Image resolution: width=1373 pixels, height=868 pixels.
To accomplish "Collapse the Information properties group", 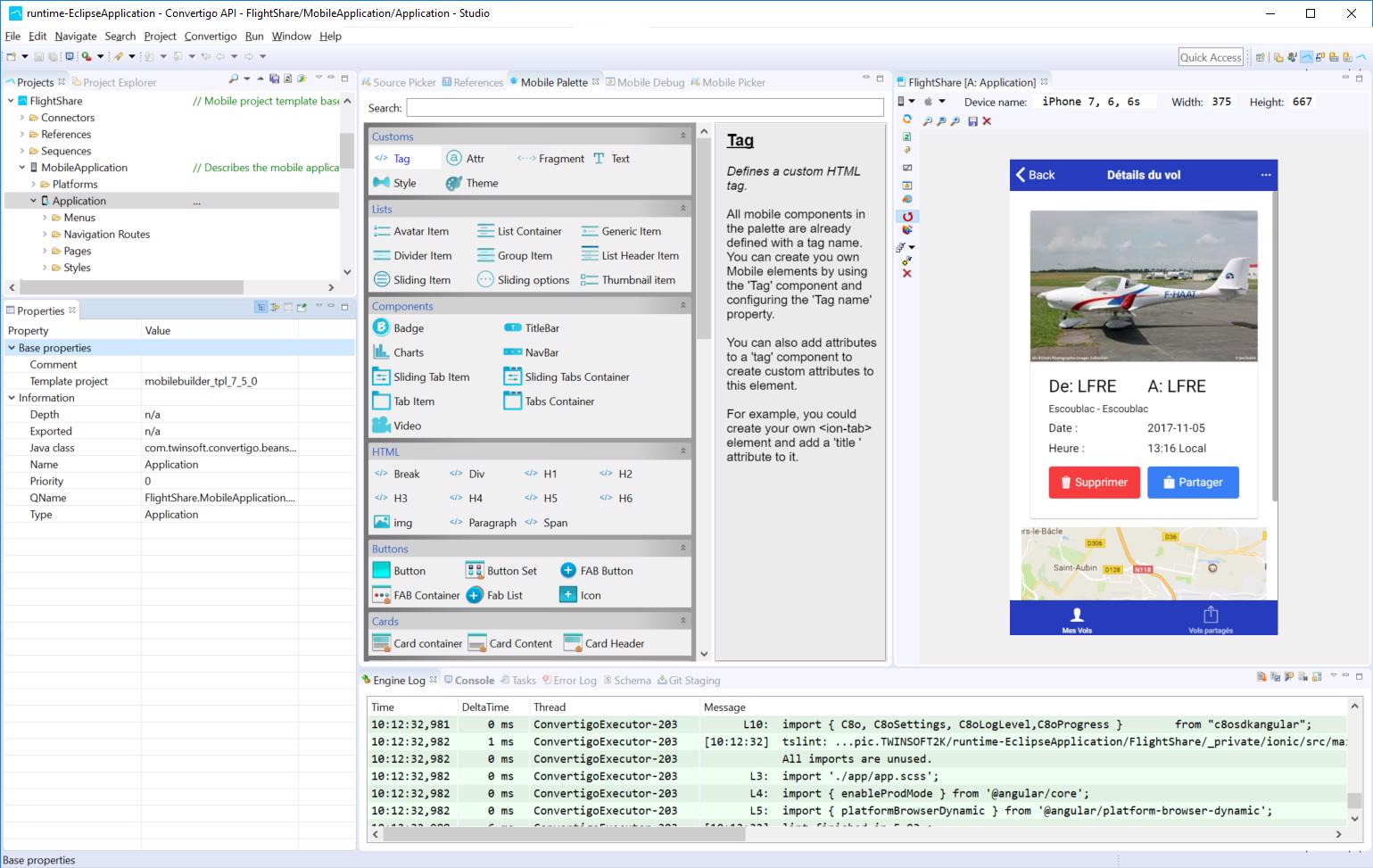I will [12, 398].
